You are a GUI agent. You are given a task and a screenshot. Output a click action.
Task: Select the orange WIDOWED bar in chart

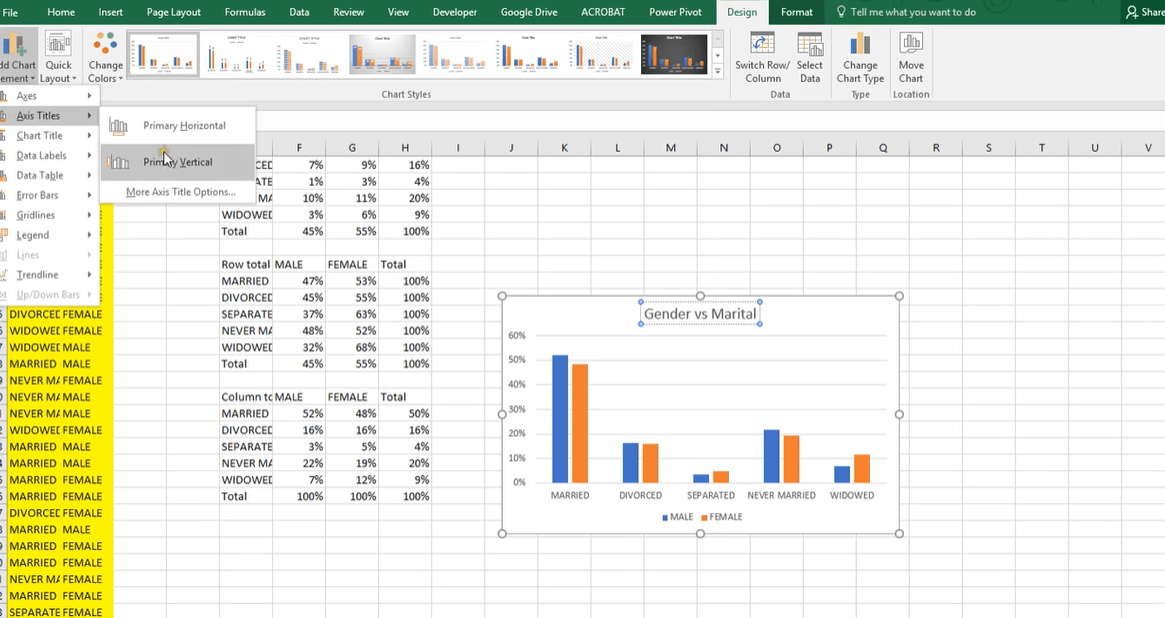[862, 469]
